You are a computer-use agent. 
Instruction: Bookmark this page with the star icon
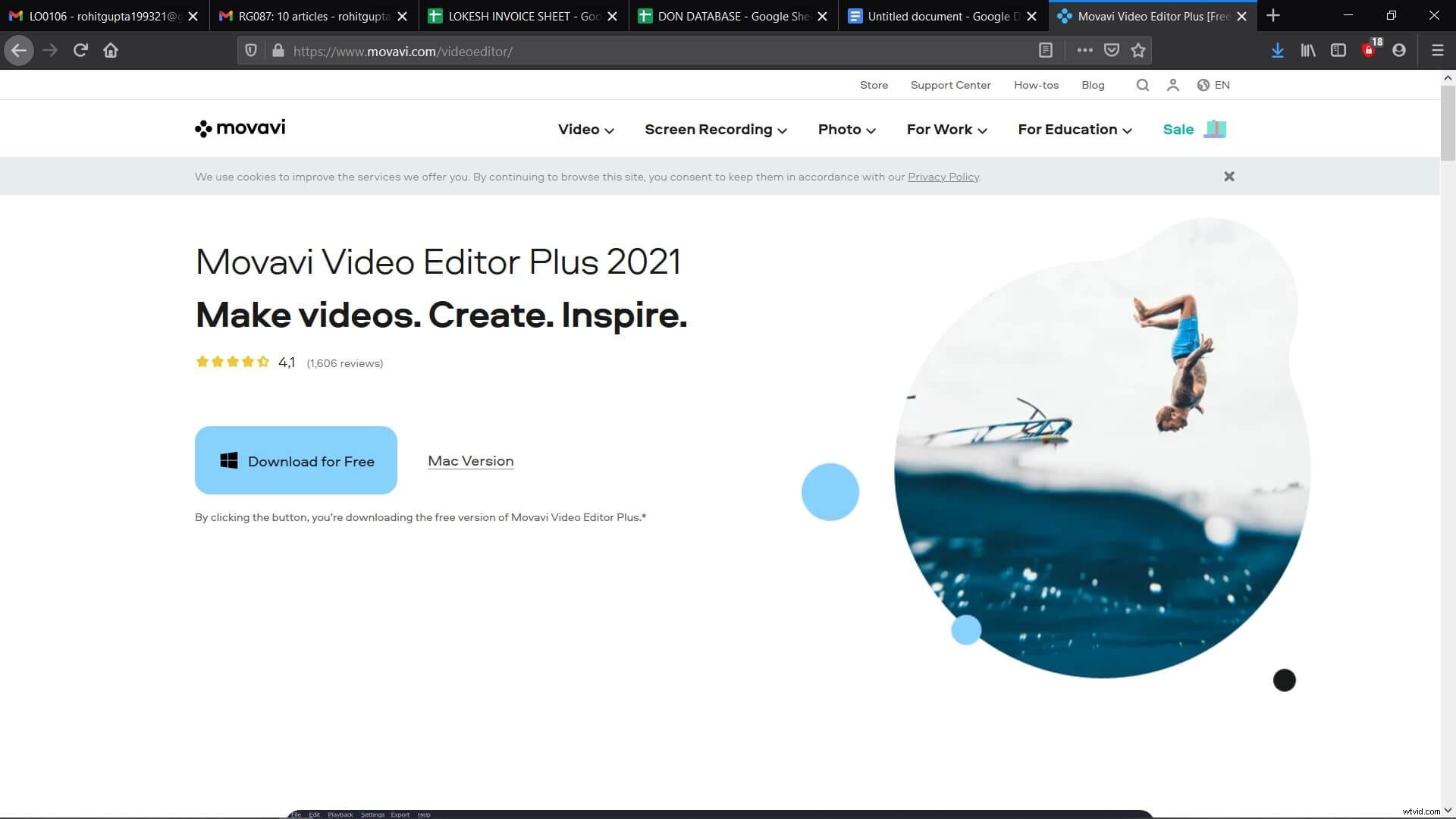point(1137,50)
